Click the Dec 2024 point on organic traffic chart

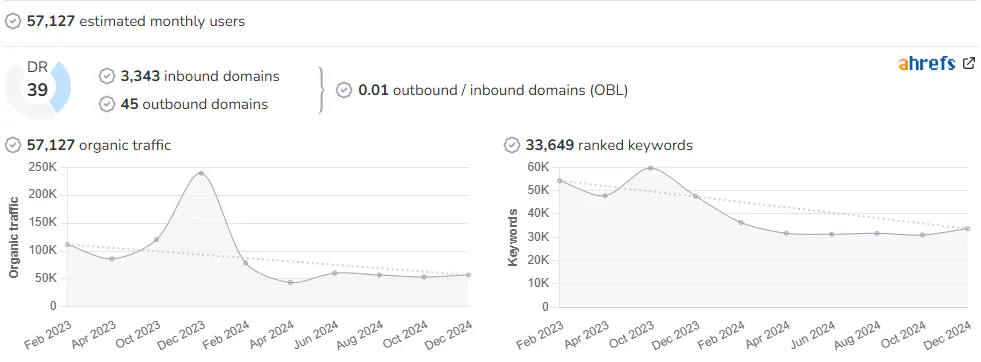click(468, 274)
